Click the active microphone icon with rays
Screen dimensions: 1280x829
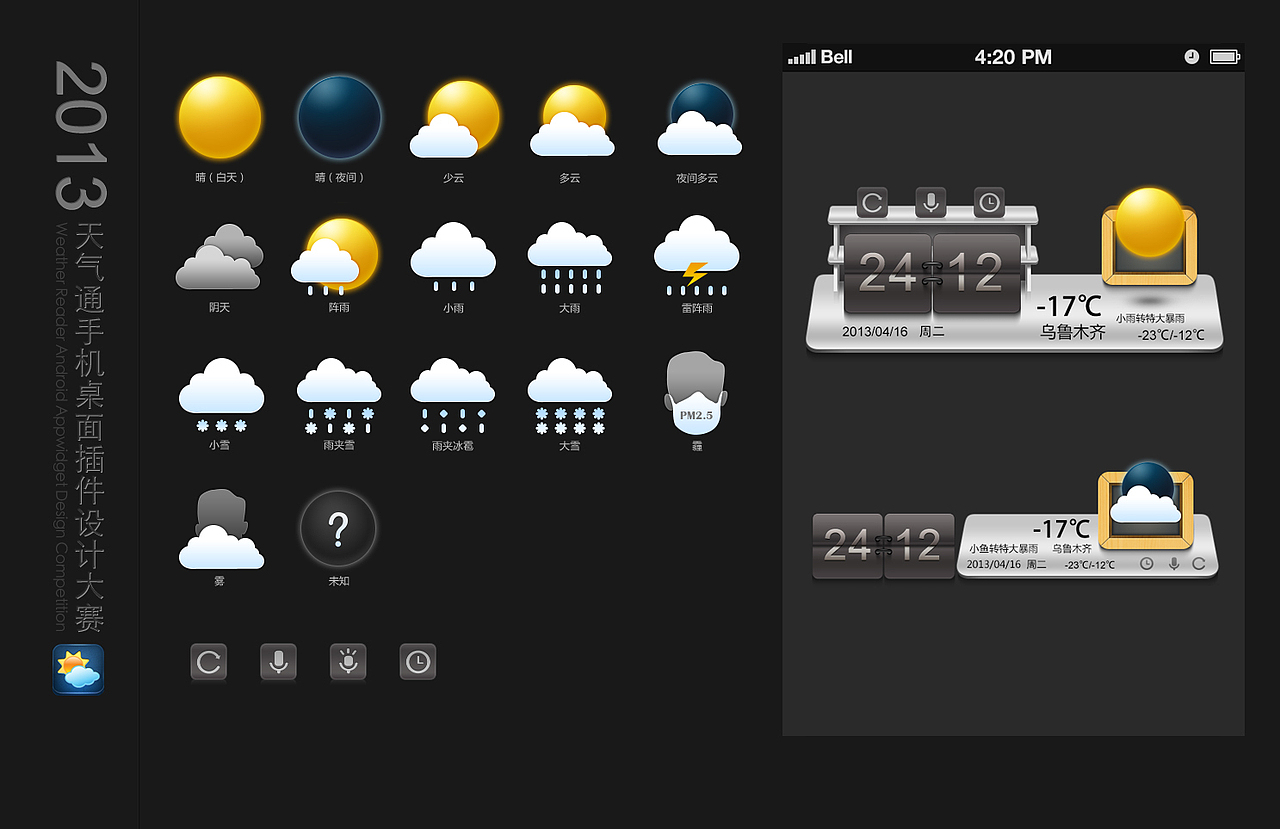348,662
